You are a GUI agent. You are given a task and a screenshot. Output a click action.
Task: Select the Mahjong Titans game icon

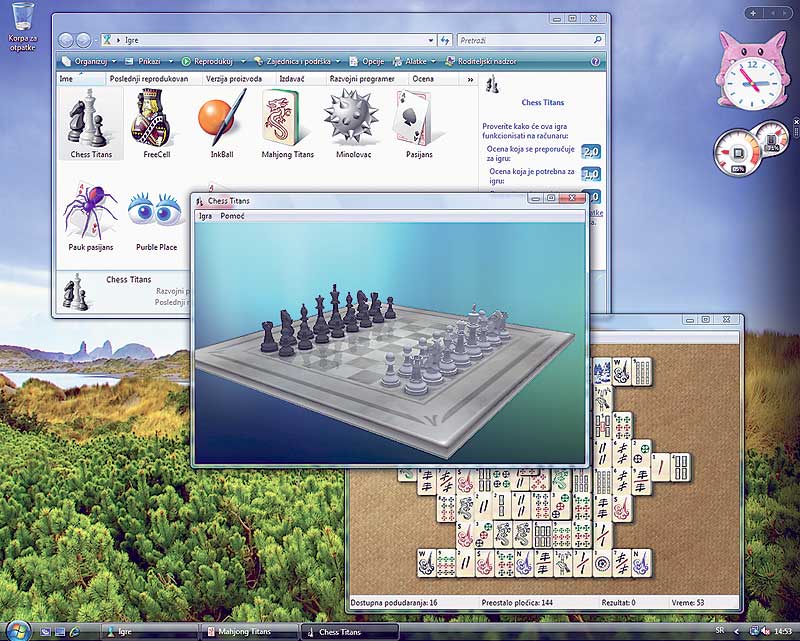click(x=287, y=123)
